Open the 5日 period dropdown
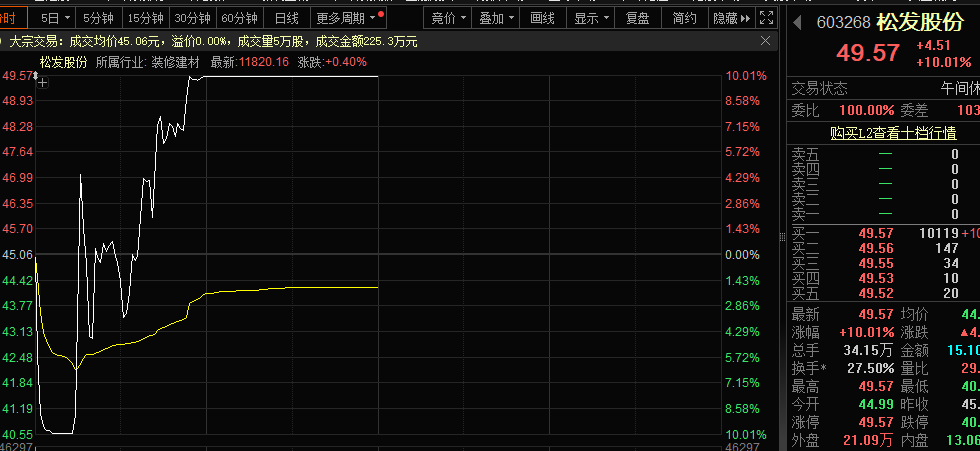Screen dimensions: 980x451 (x=55, y=18)
